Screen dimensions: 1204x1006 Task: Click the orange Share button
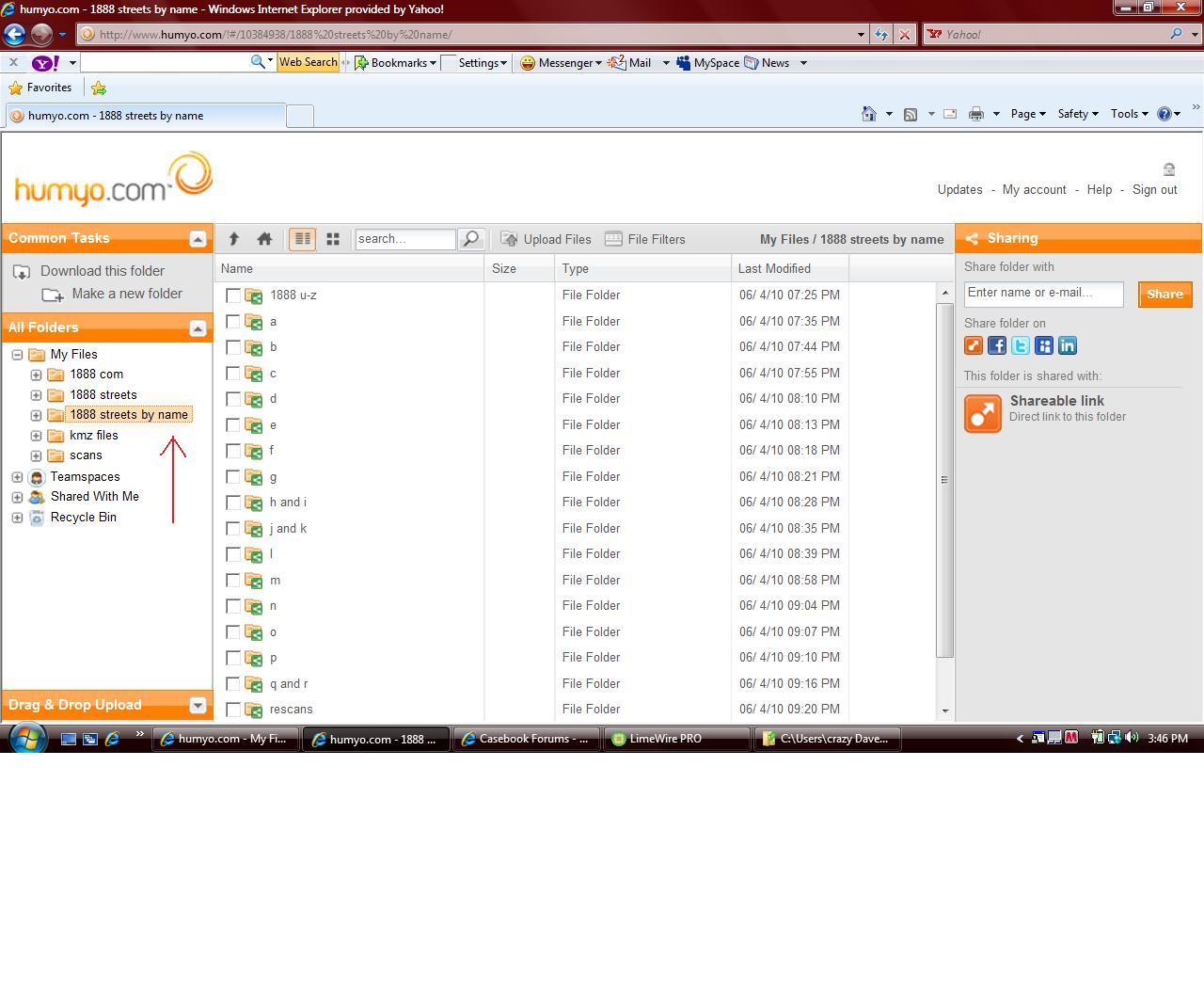1164,295
